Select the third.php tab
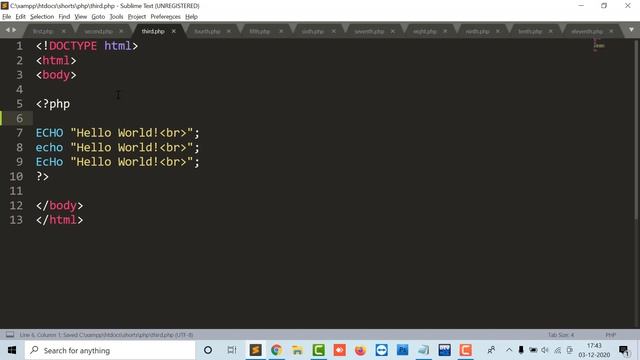640x360 pixels. (x=153, y=31)
